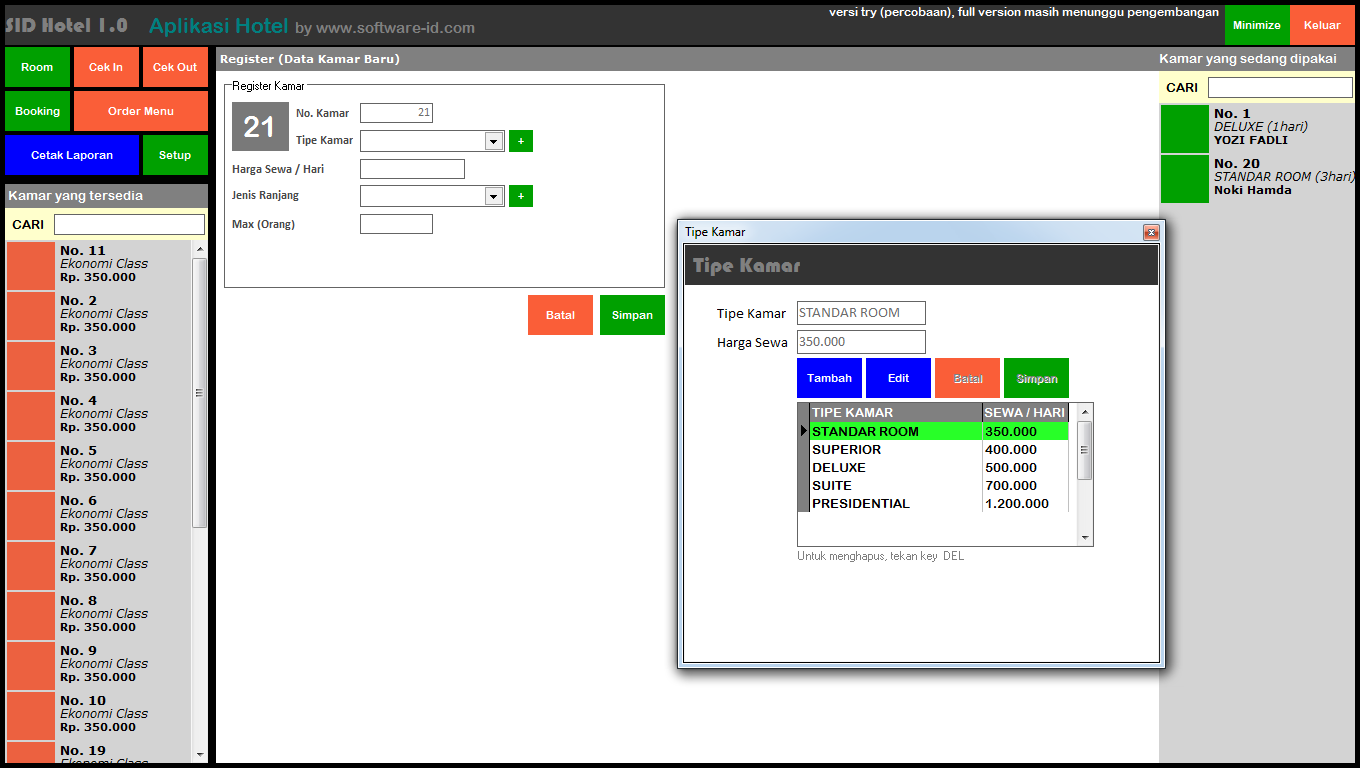The height and width of the screenshot is (768, 1360).
Task: Go to Cek In section
Action: pyautogui.click(x=106, y=67)
